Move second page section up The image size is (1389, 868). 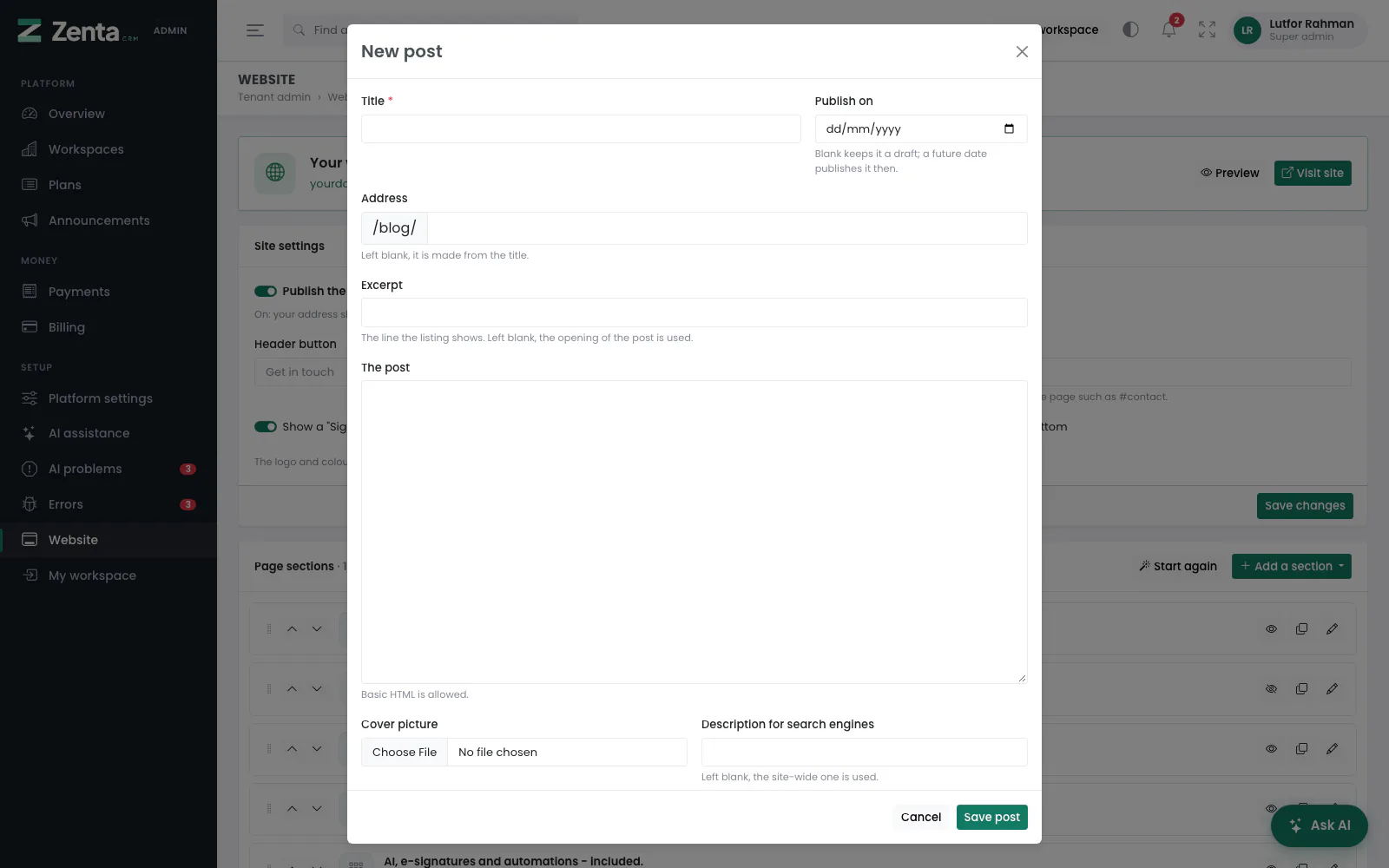tap(292, 688)
